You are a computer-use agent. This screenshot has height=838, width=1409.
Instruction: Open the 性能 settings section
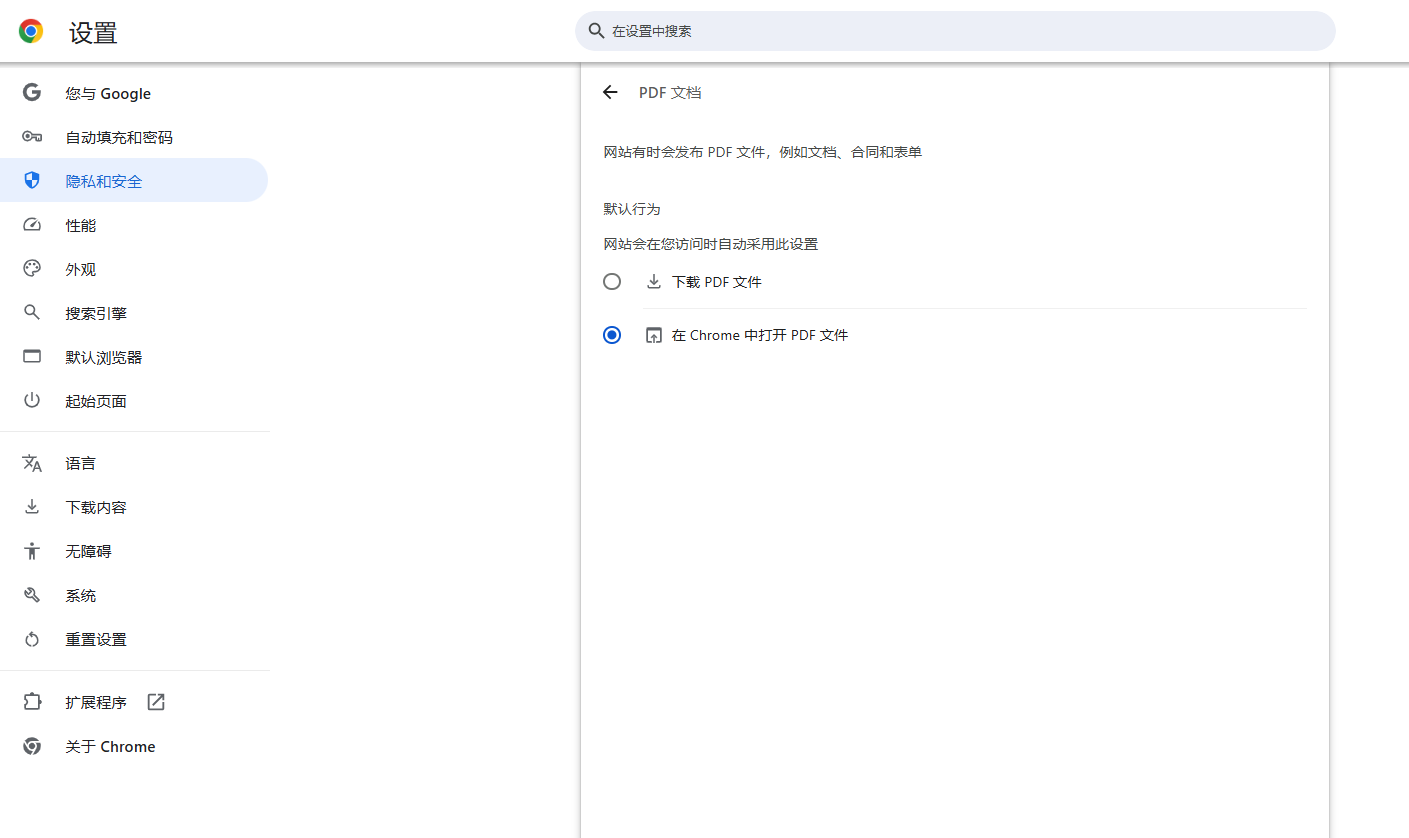click(x=134, y=225)
